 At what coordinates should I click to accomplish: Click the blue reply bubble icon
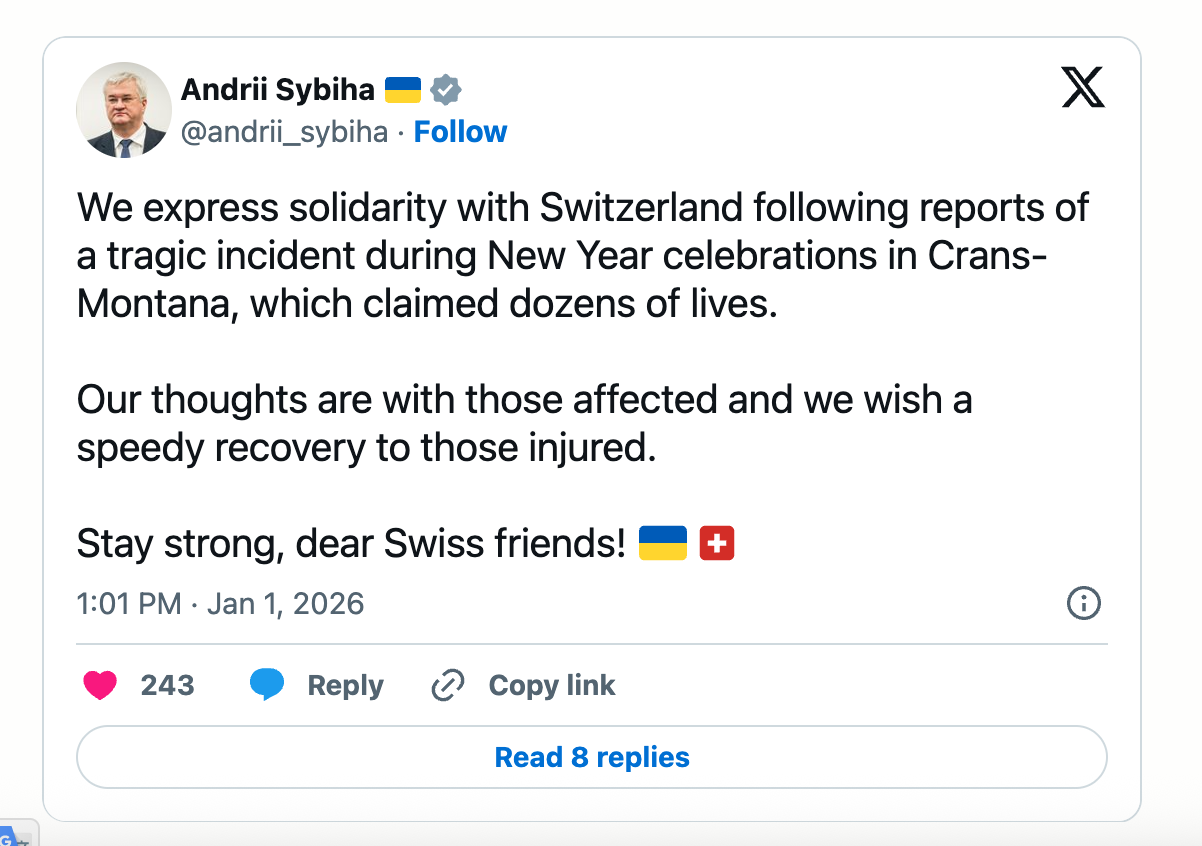[267, 686]
